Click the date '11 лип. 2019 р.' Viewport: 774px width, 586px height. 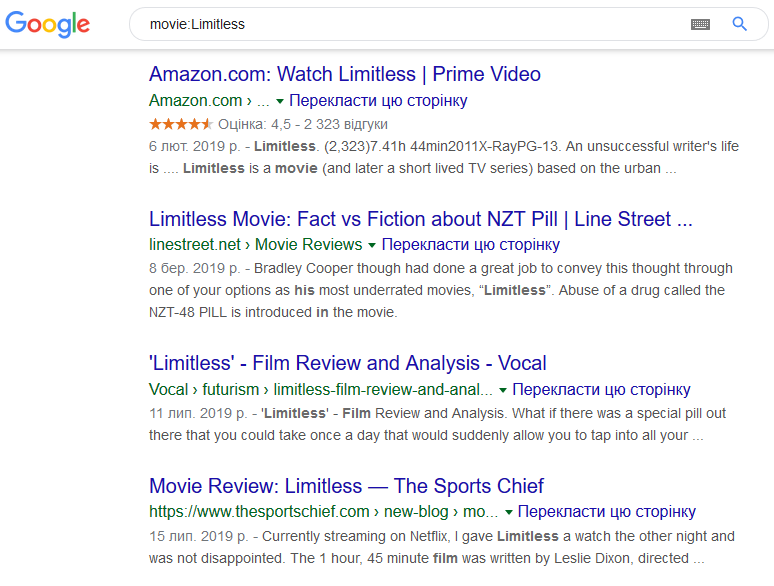pos(197,413)
